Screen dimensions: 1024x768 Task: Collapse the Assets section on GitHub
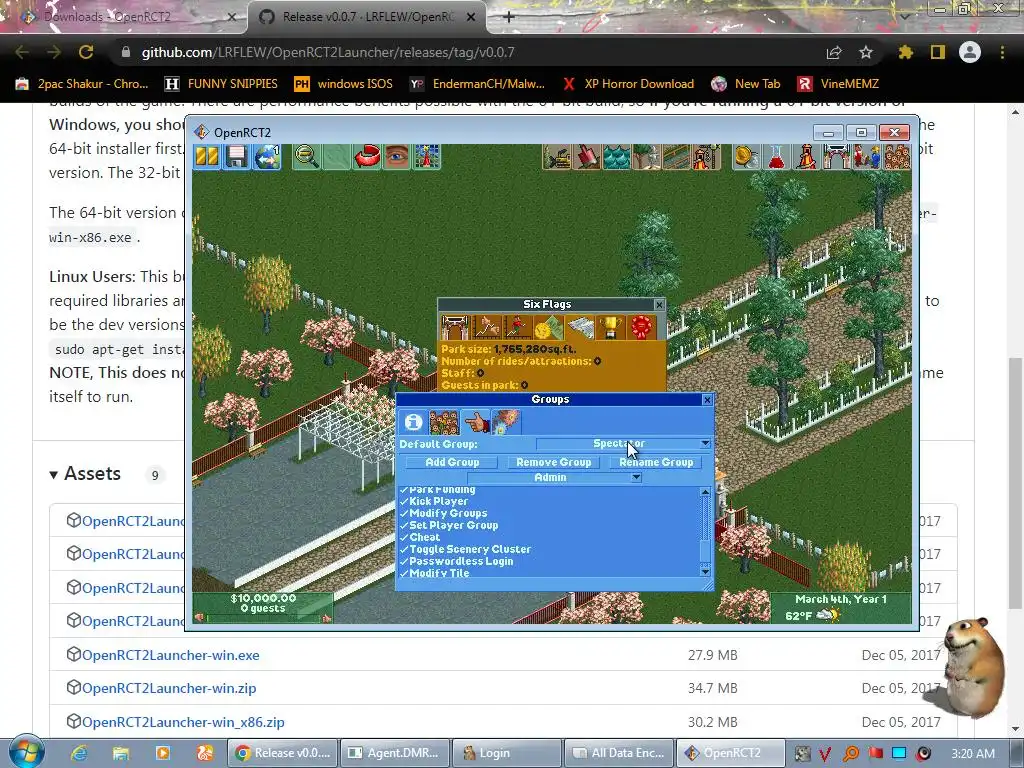point(86,473)
